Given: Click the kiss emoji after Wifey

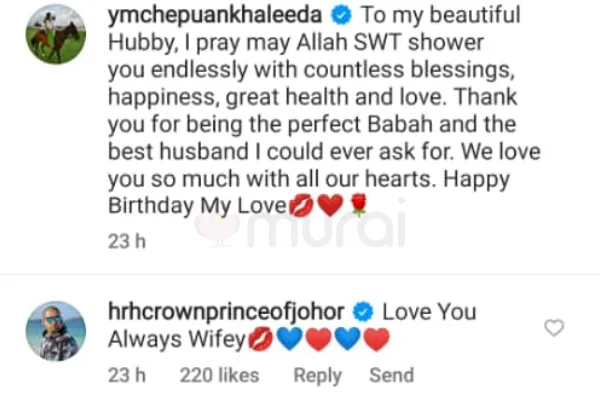Looking at the screenshot, I should (261, 340).
